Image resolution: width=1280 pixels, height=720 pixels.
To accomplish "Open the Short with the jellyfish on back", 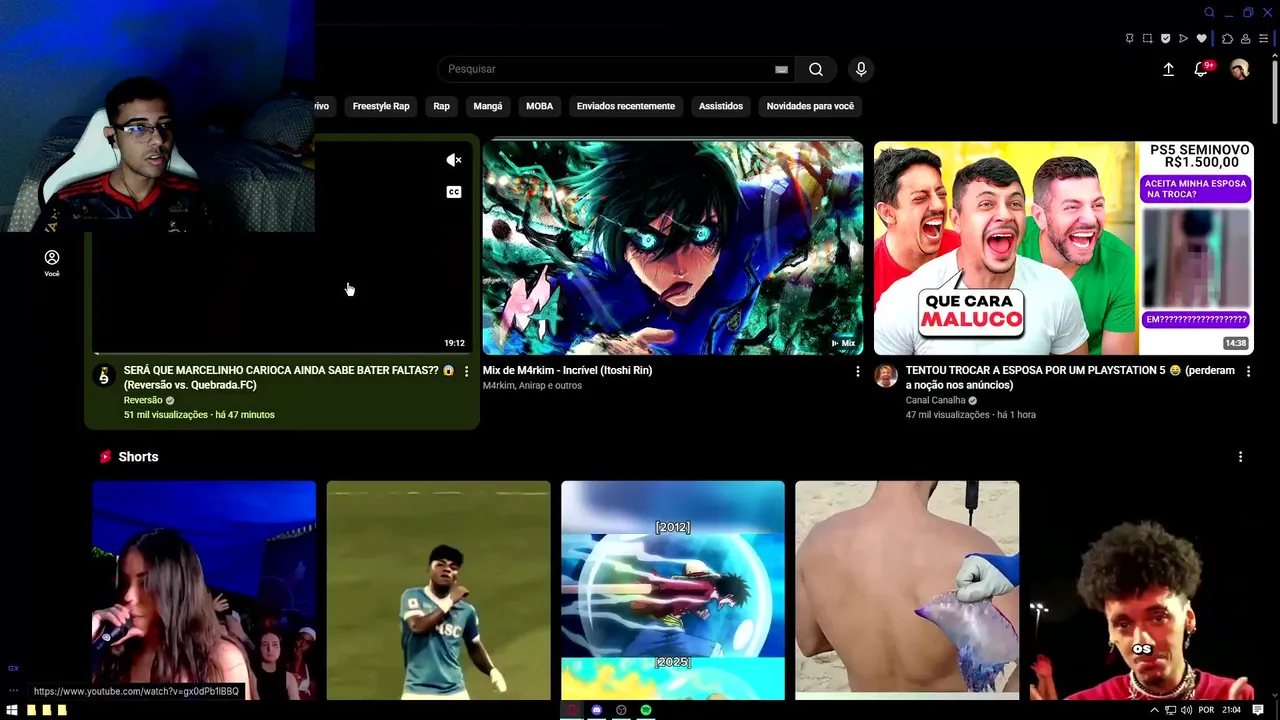I will pos(907,590).
